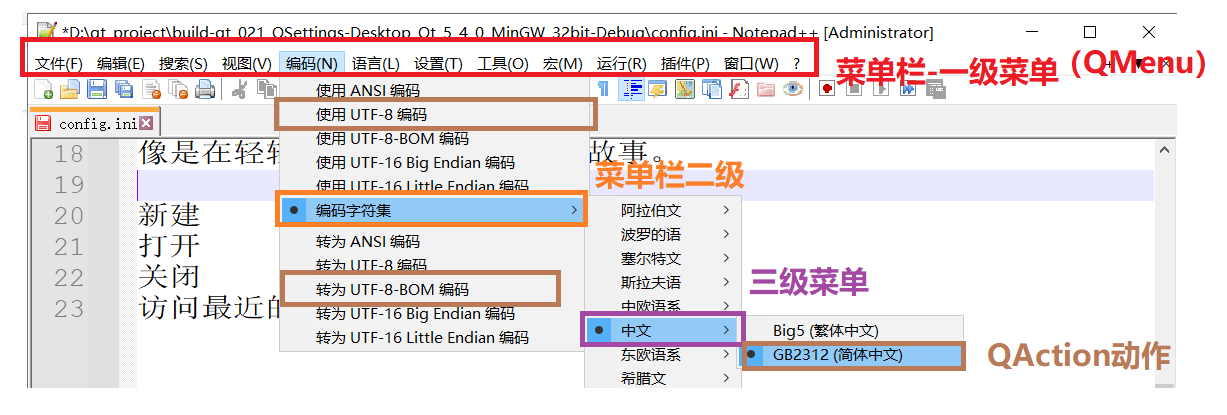Image resolution: width=1227 pixels, height=415 pixels.
Task: Click the New file toolbar icon
Action: point(43,89)
